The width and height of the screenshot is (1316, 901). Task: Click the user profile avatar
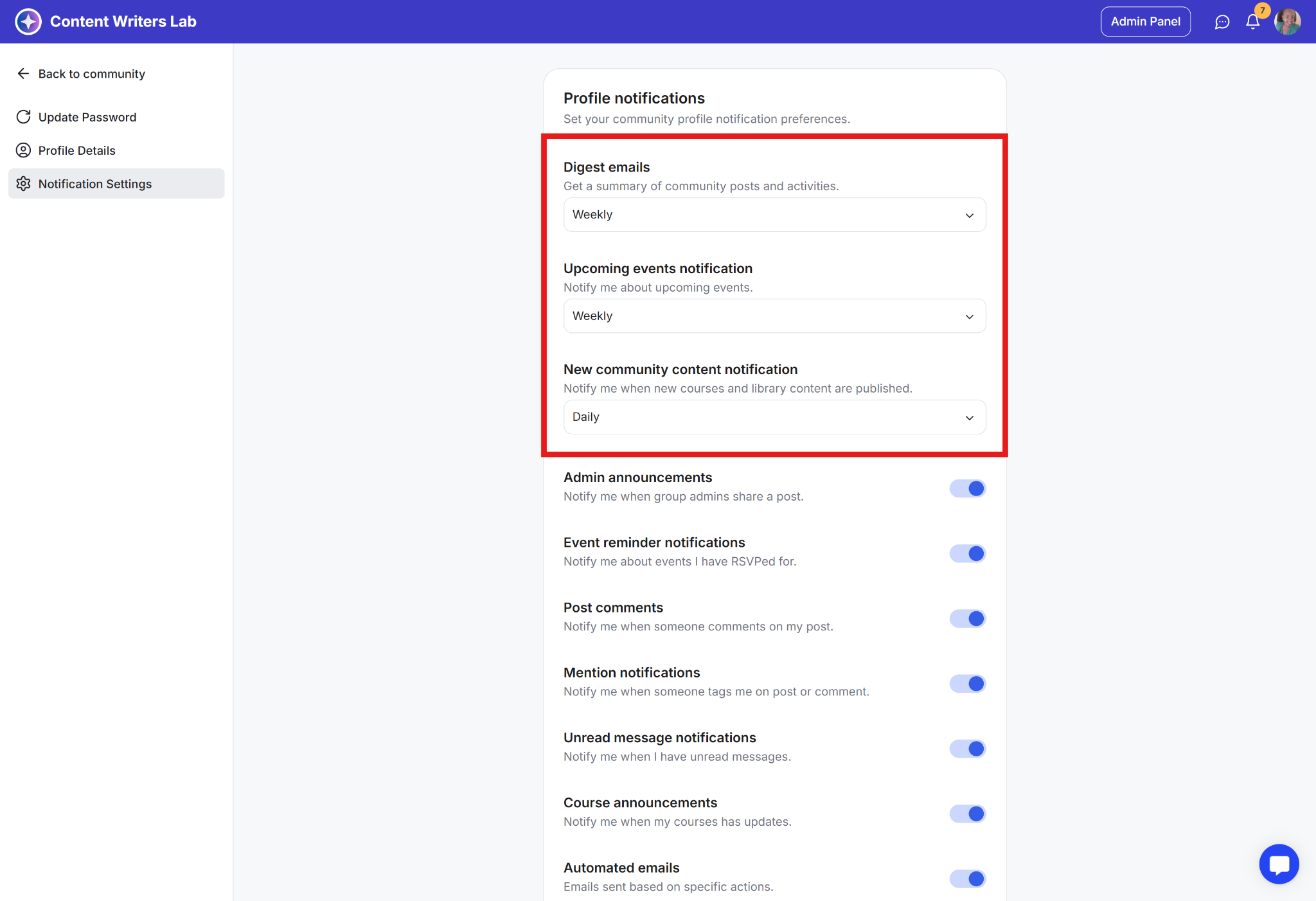point(1287,22)
